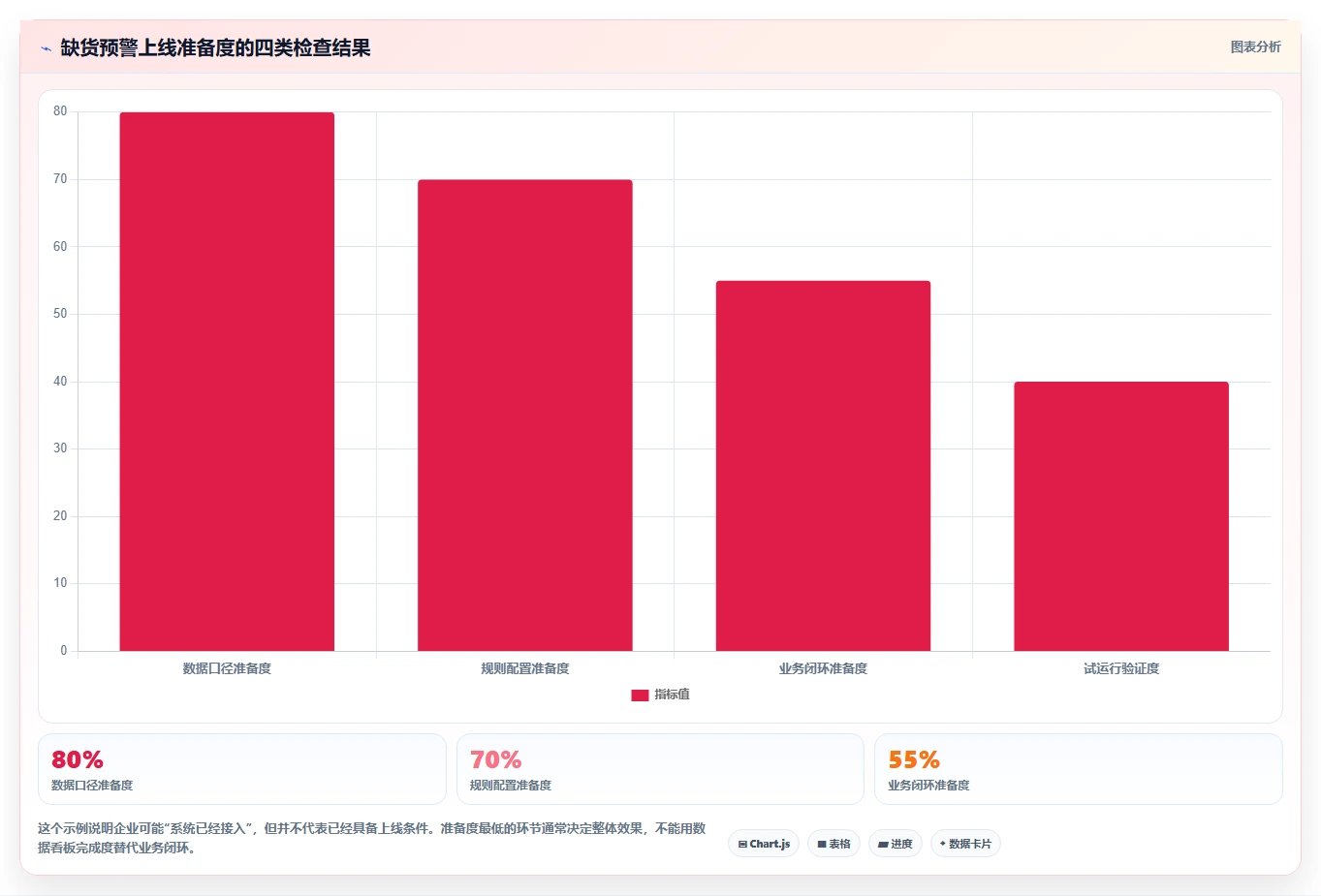Click the Chart.js tag chip

click(x=764, y=844)
